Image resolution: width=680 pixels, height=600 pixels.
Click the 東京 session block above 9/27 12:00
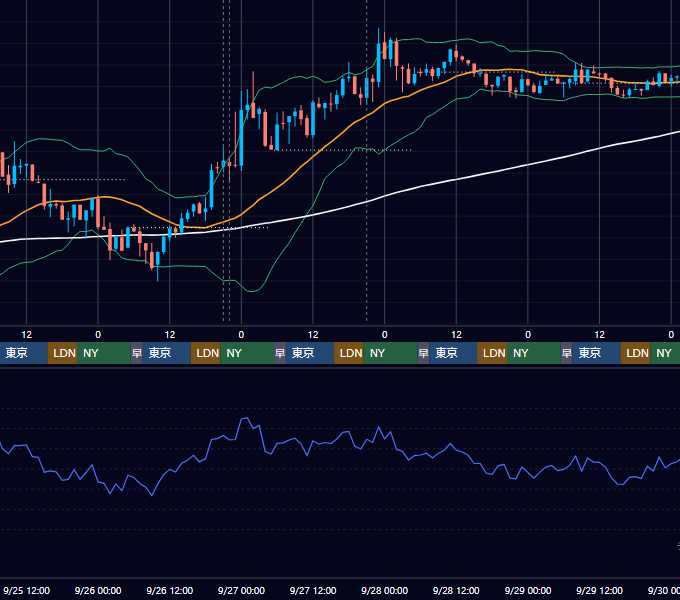coord(310,353)
